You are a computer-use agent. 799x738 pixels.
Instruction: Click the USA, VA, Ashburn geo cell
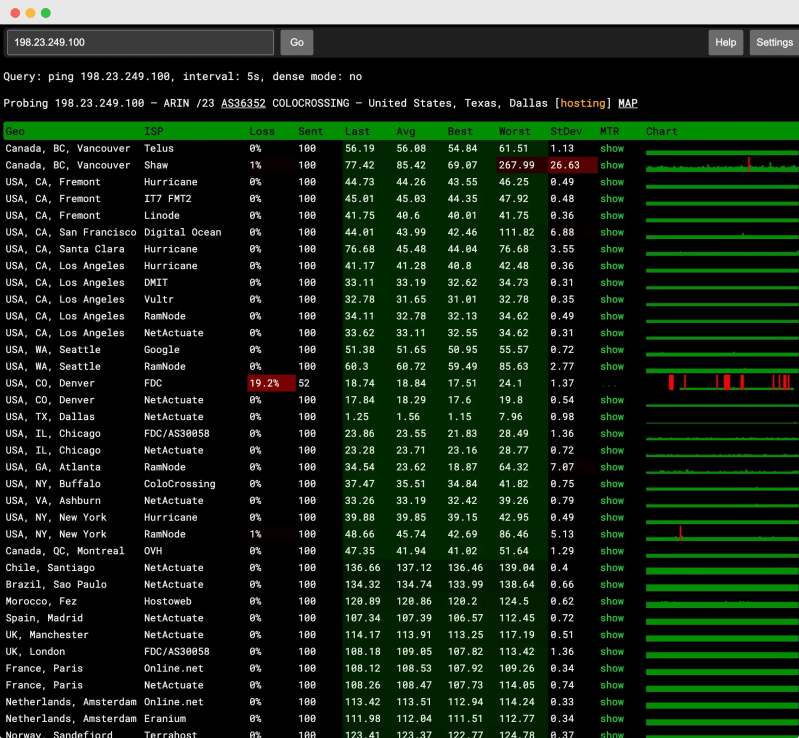pos(53,500)
